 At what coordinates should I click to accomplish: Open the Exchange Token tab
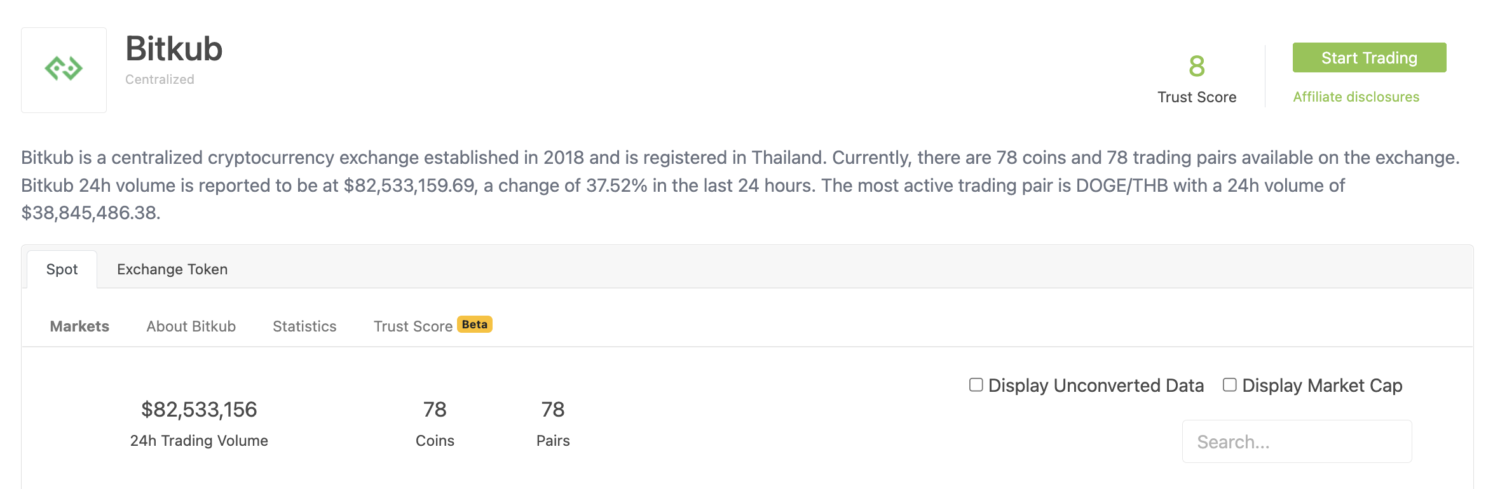172,269
